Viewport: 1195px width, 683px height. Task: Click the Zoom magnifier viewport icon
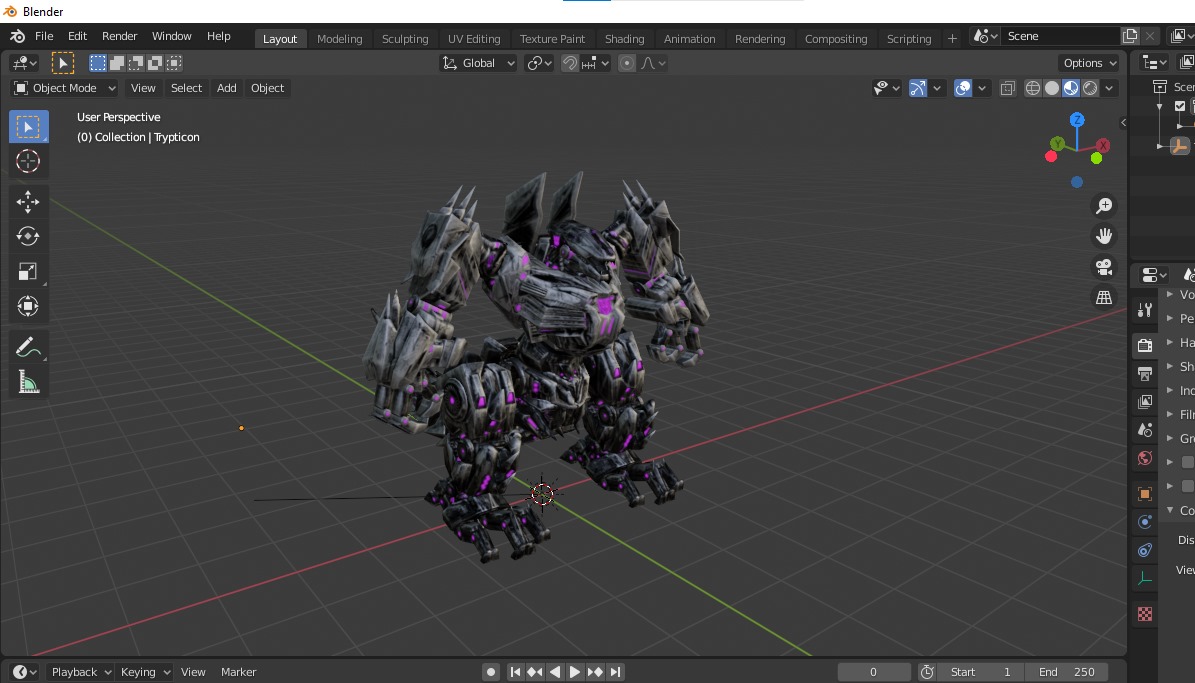tap(1104, 206)
